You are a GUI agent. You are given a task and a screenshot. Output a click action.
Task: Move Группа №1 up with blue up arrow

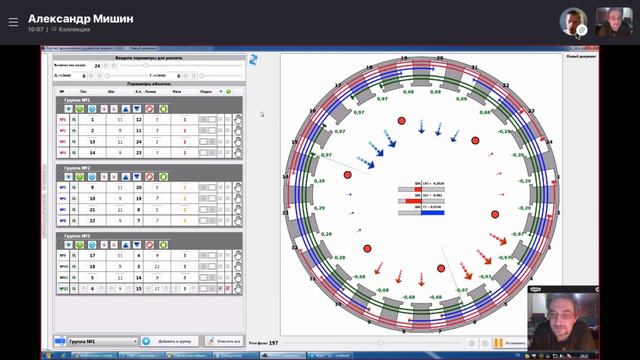click(x=126, y=109)
